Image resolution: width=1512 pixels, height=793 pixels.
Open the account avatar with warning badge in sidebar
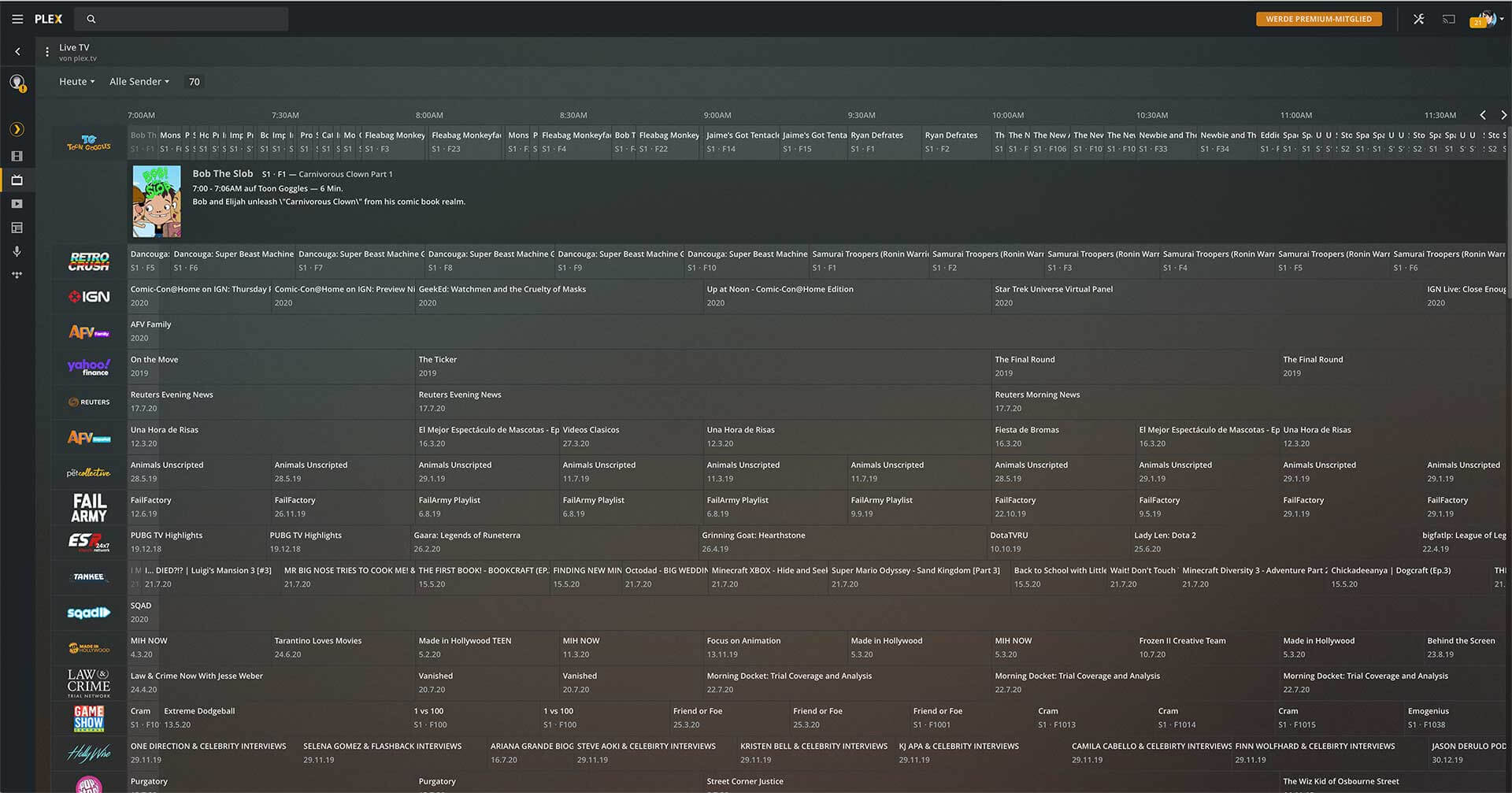[x=17, y=83]
